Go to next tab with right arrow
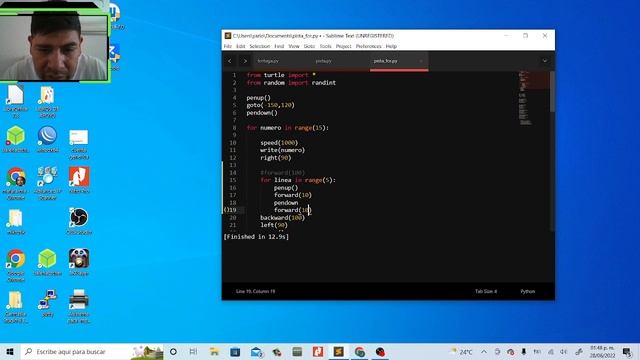The height and width of the screenshot is (360, 640). 245,61
